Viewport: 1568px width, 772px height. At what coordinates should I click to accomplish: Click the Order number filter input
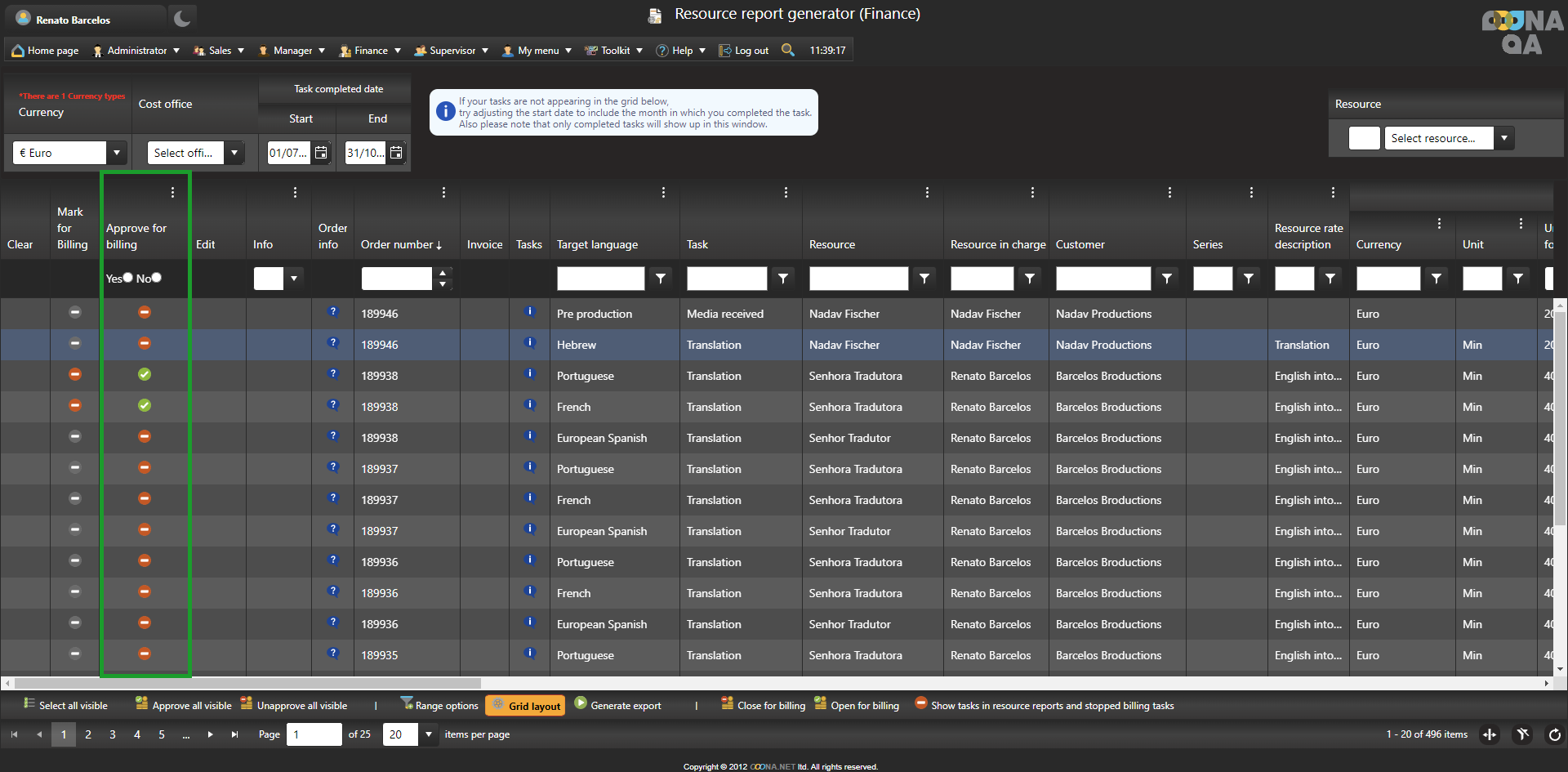click(397, 279)
